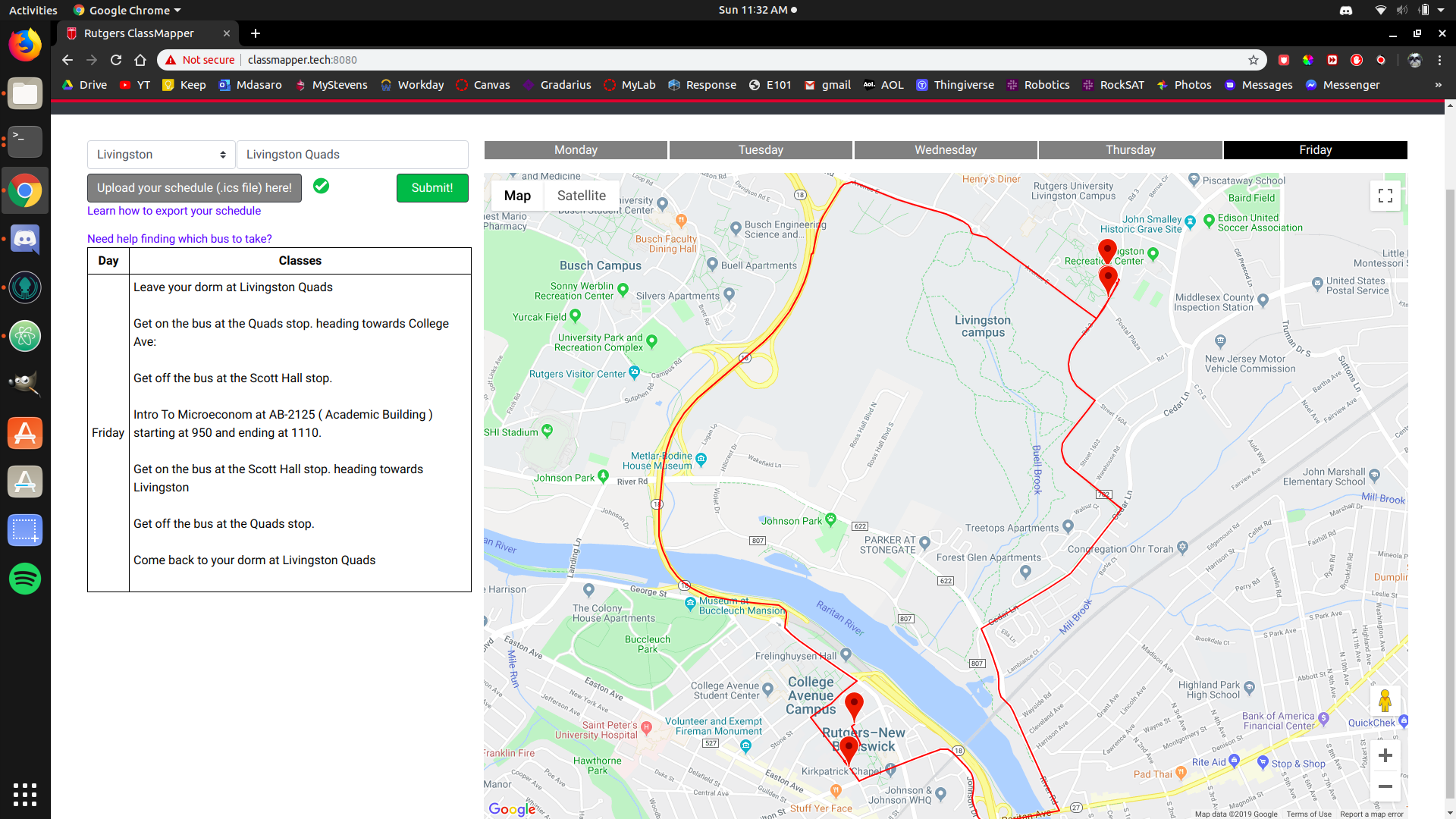Image resolution: width=1456 pixels, height=819 pixels.
Task: Click the Street View pegman icon
Action: tap(1385, 701)
